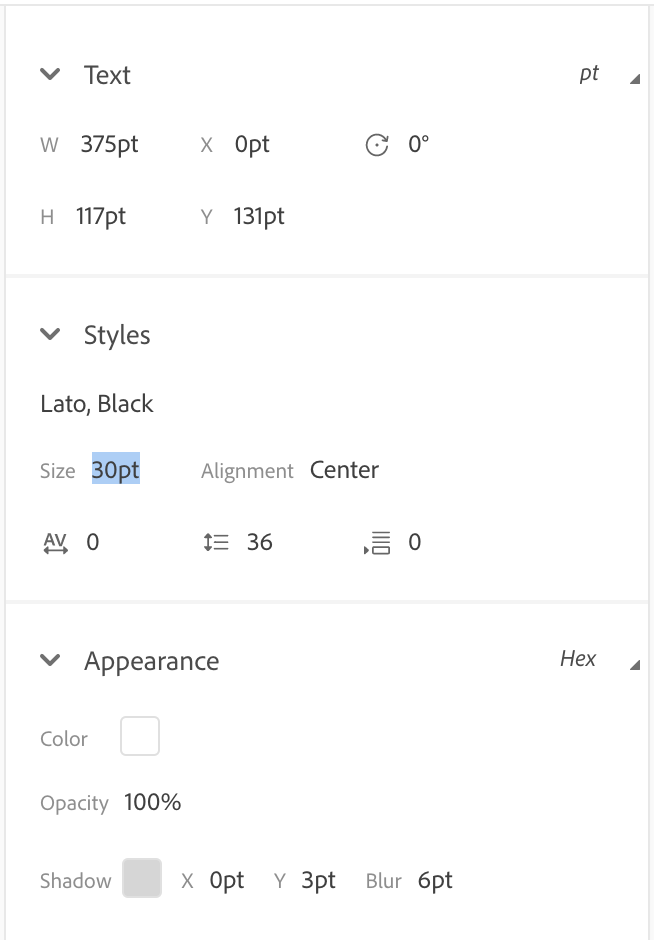Click the white Color swatch
This screenshot has height=940, width=654.
140,736
